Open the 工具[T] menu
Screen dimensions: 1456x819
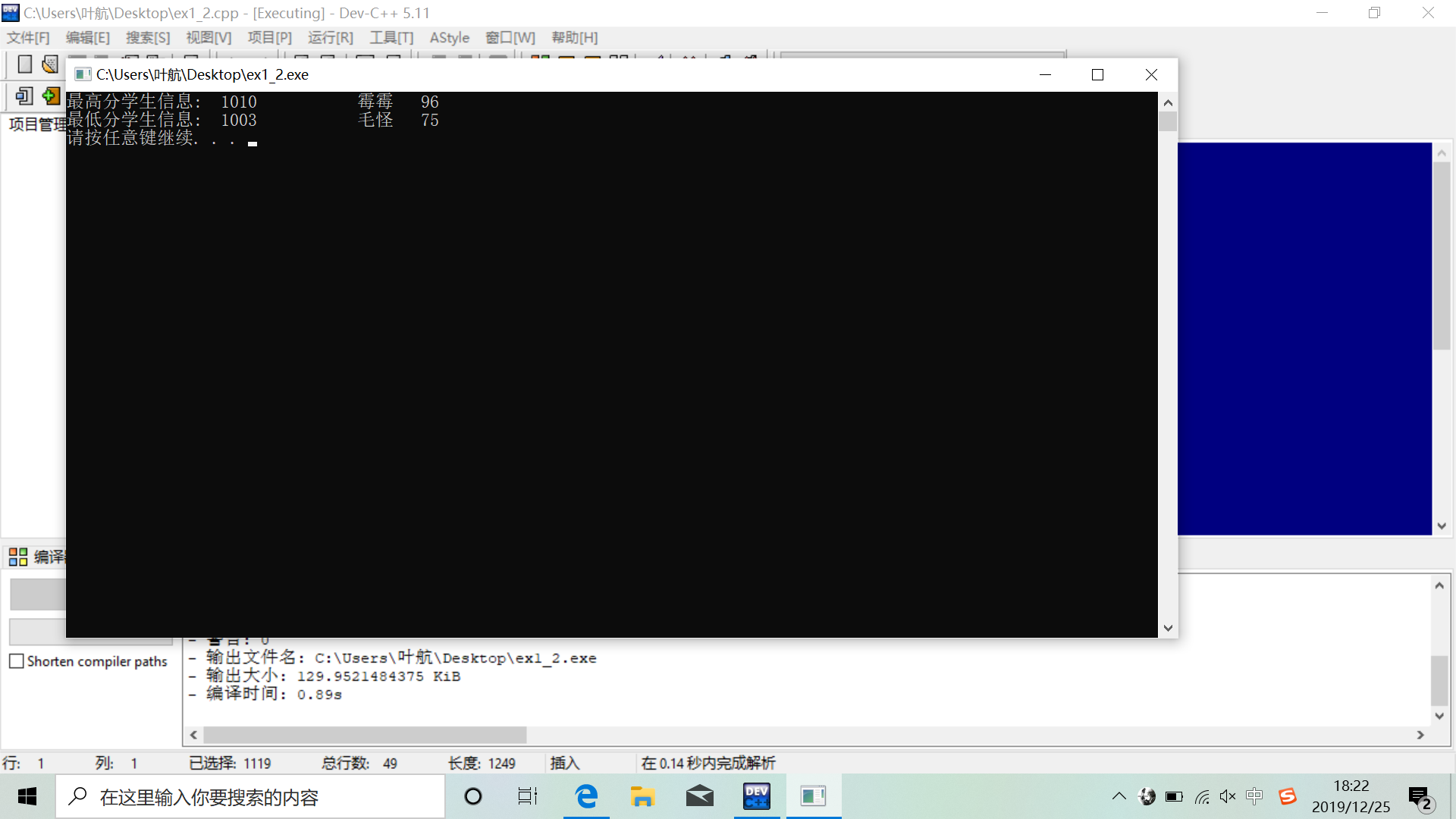click(391, 38)
